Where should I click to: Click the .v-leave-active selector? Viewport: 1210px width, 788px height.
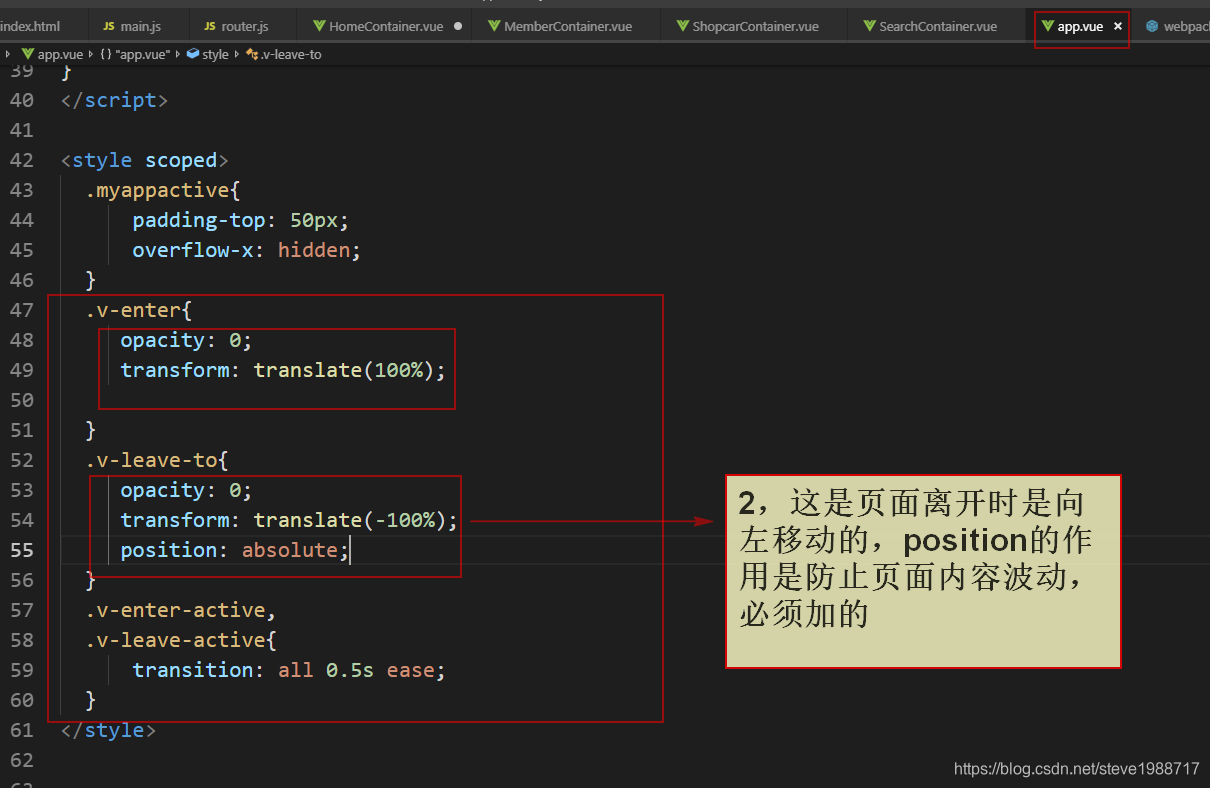pyautogui.click(x=181, y=640)
